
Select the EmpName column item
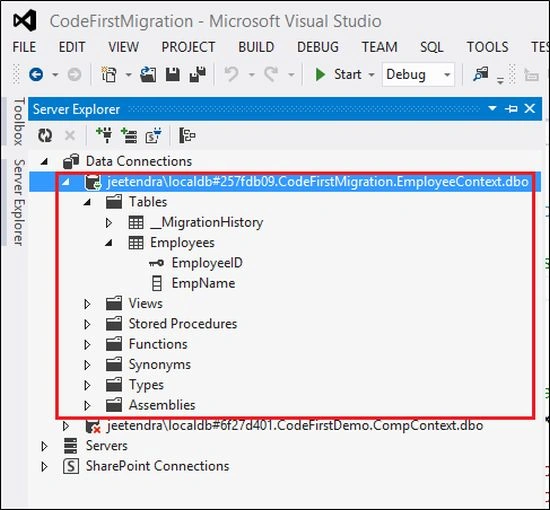203,283
